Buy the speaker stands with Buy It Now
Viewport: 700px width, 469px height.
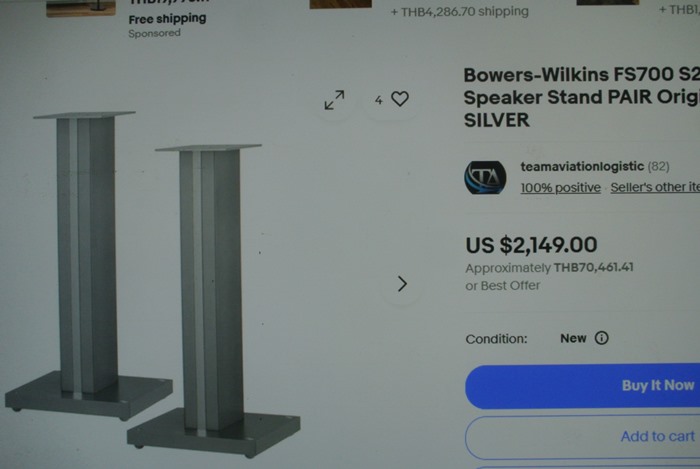click(x=583, y=386)
